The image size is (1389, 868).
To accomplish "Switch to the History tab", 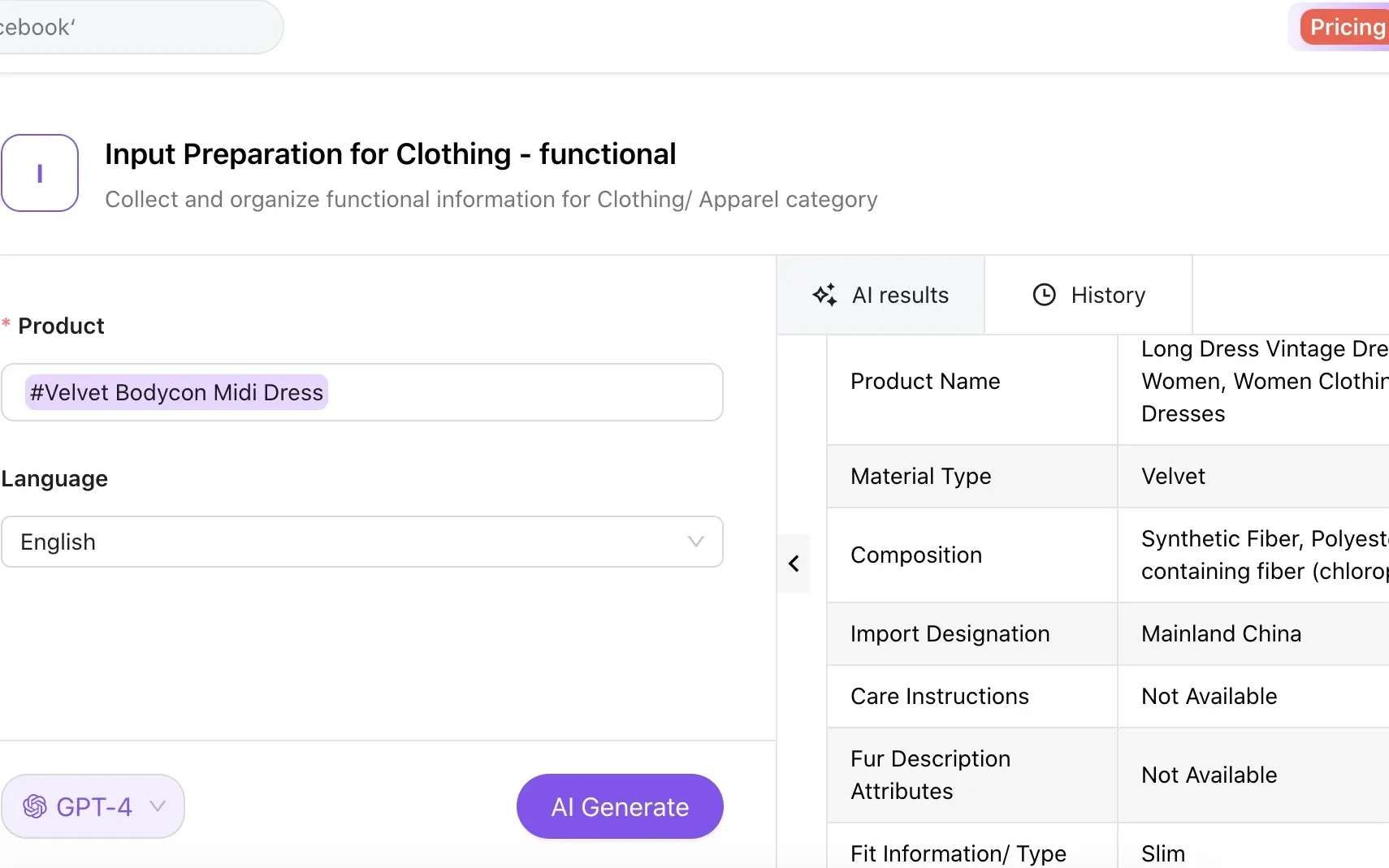I will tap(1088, 295).
